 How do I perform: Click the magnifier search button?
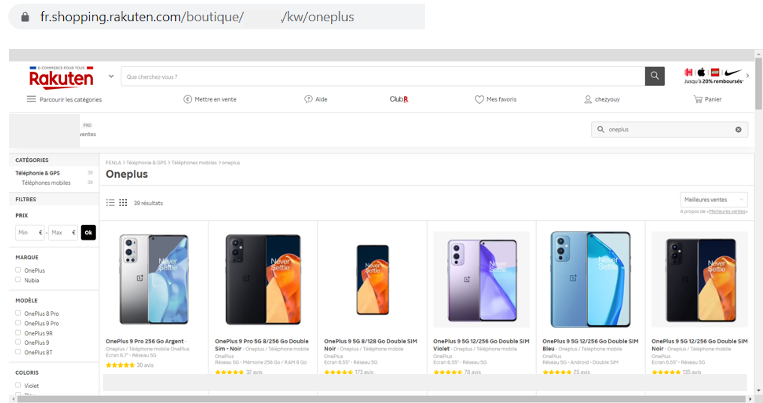[654, 76]
